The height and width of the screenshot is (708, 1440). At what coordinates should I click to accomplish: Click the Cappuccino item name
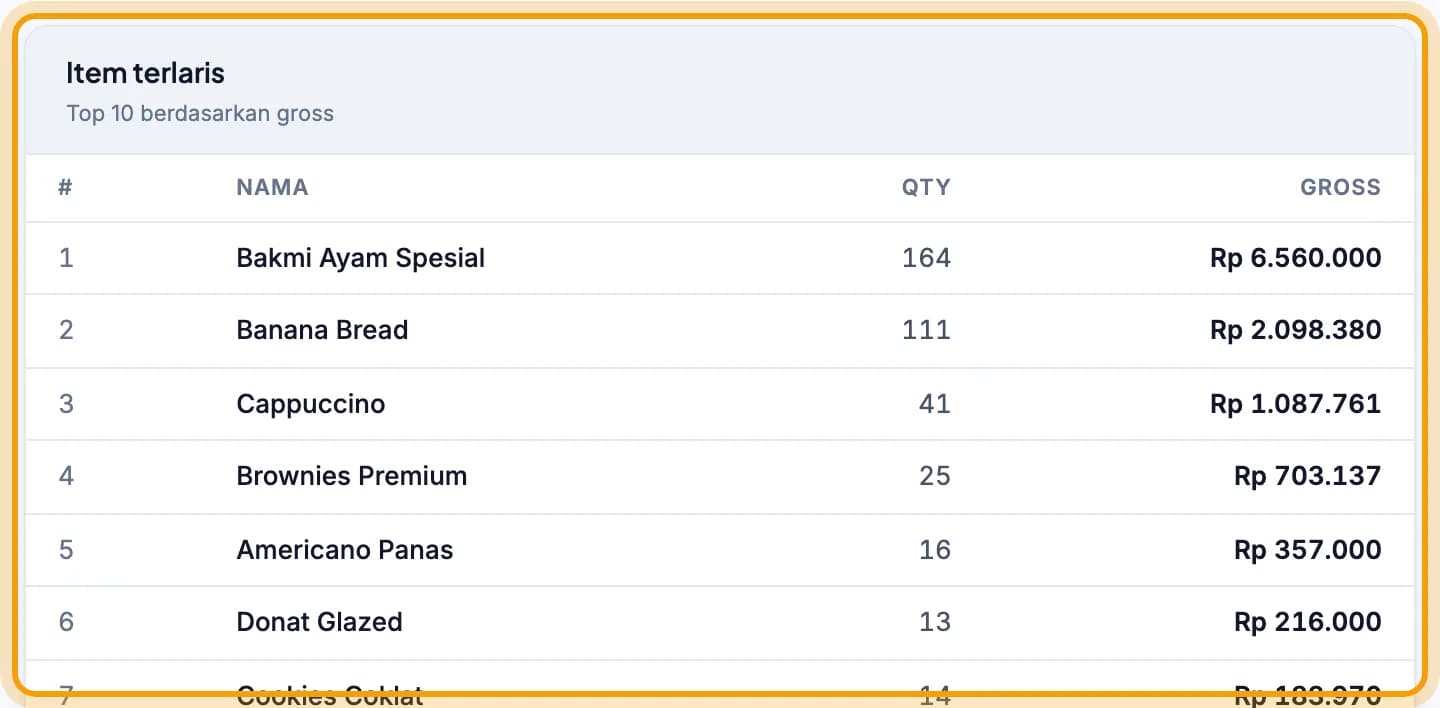coord(311,404)
